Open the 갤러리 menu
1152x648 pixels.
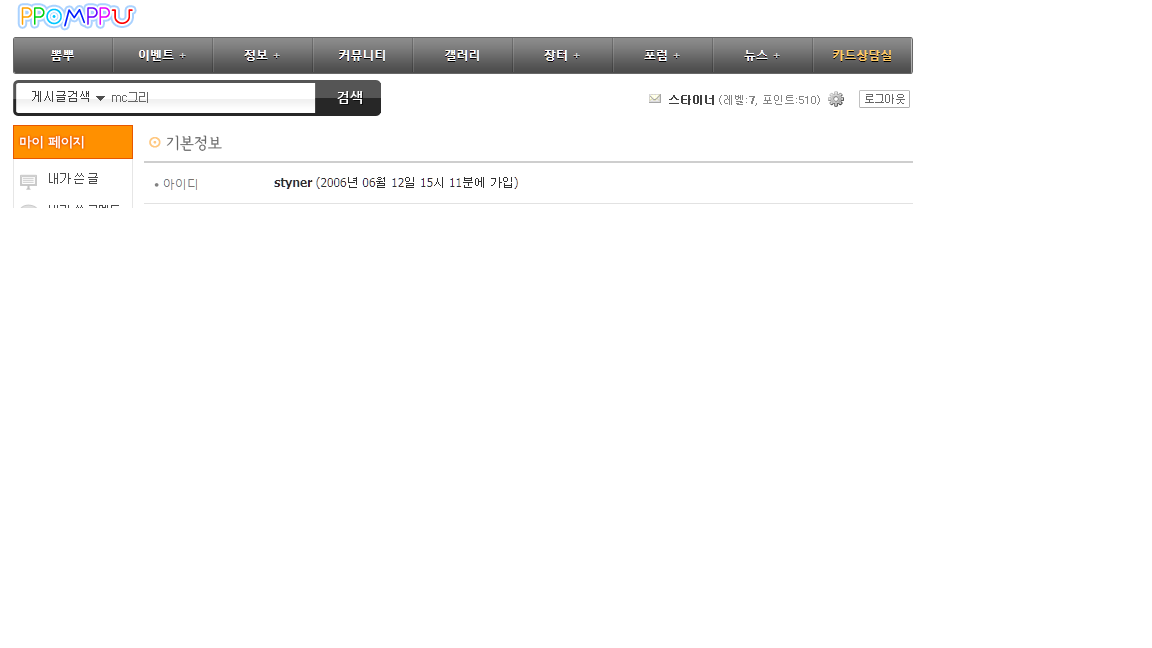click(x=462, y=56)
